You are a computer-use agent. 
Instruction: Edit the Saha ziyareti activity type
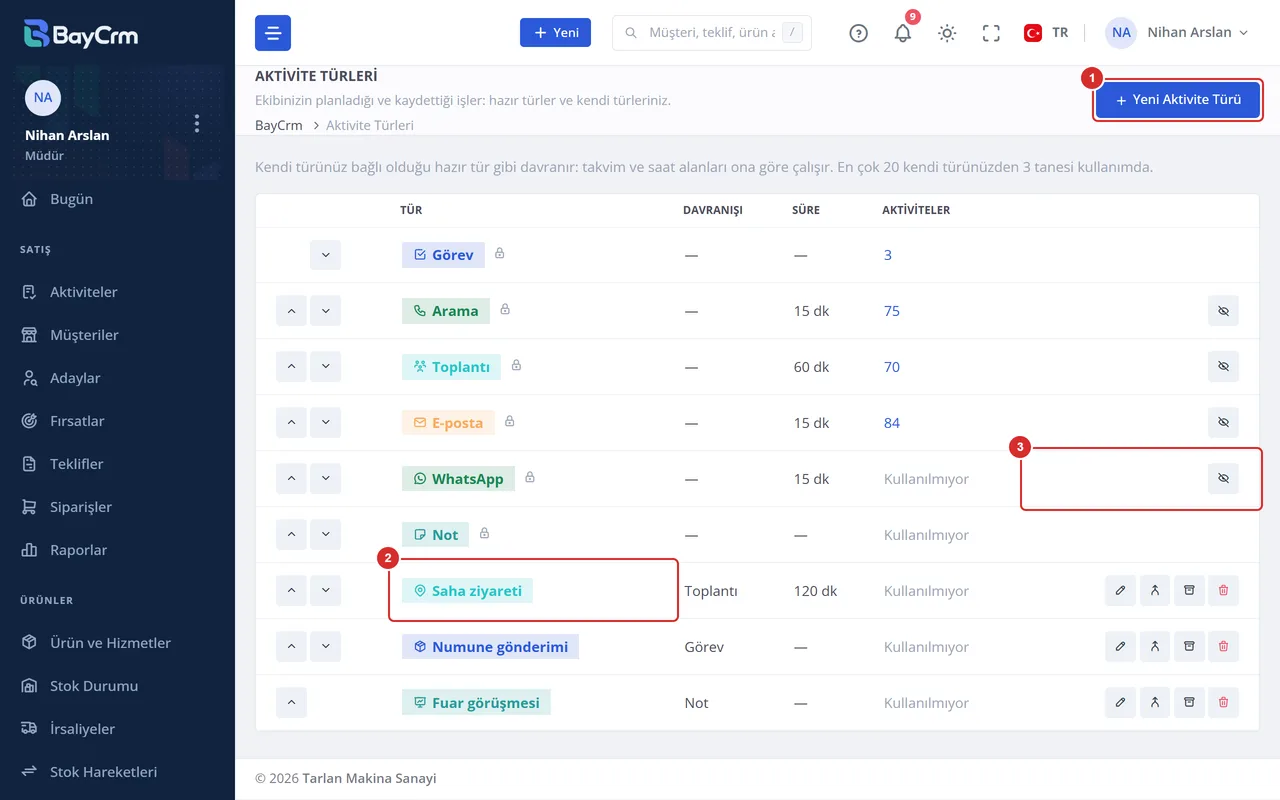coord(1120,591)
